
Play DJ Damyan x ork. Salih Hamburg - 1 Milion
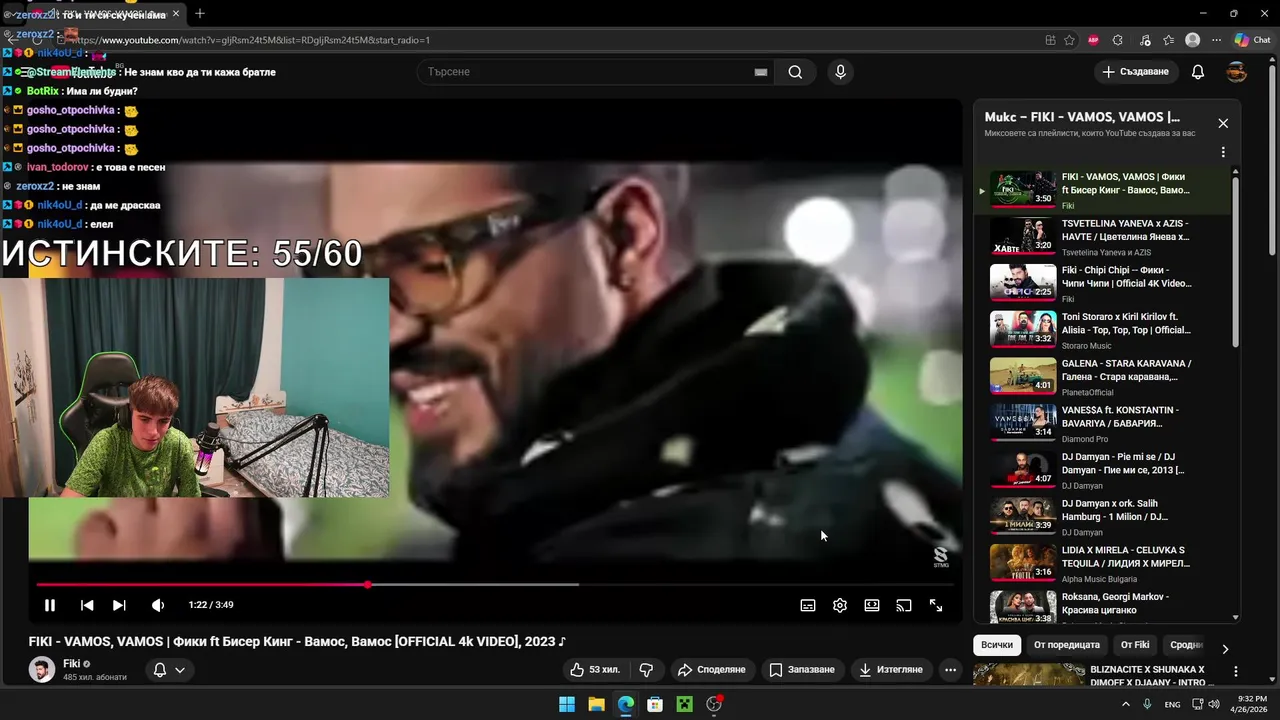click(x=1103, y=516)
